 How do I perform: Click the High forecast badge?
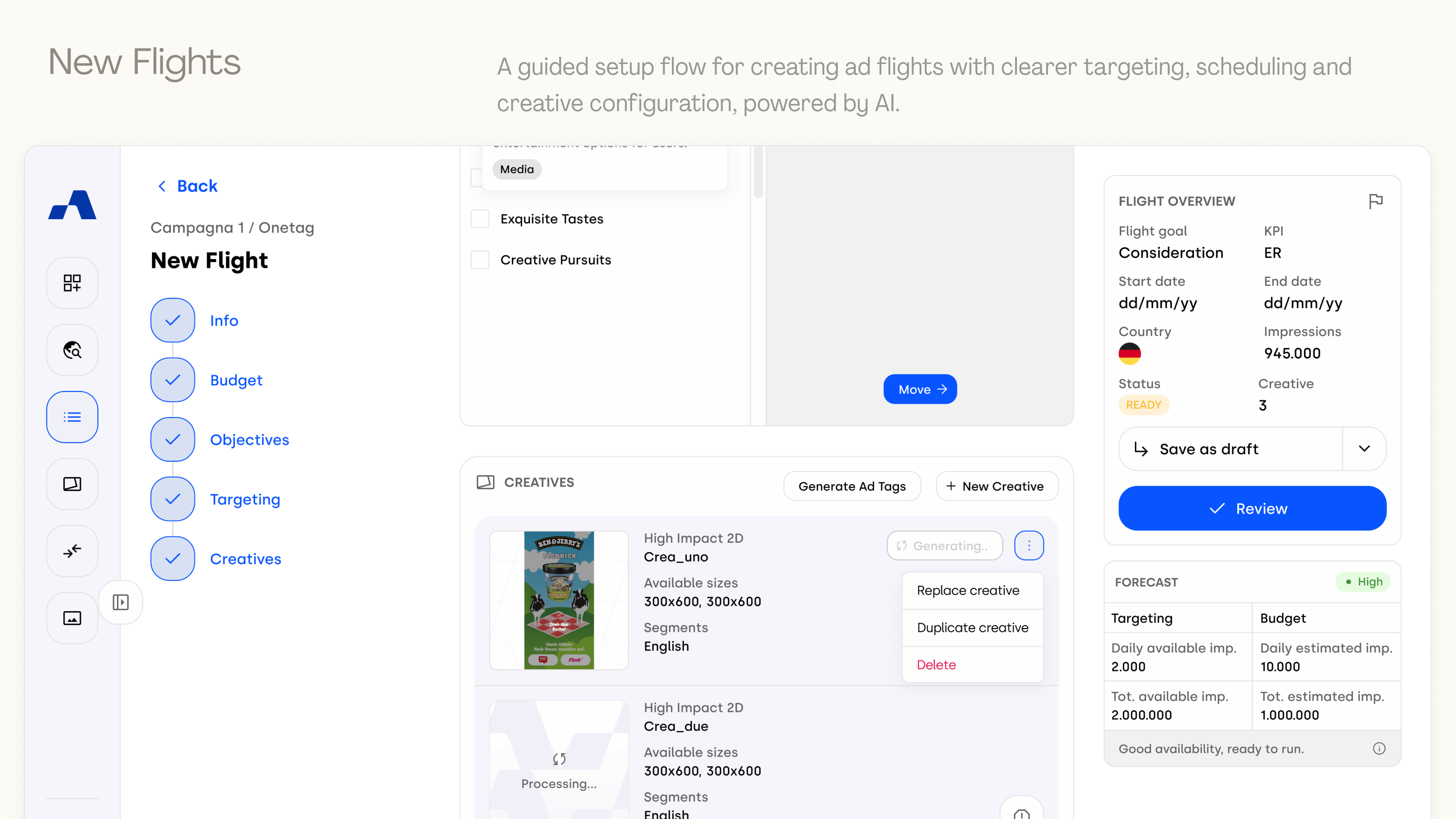[x=1363, y=582]
